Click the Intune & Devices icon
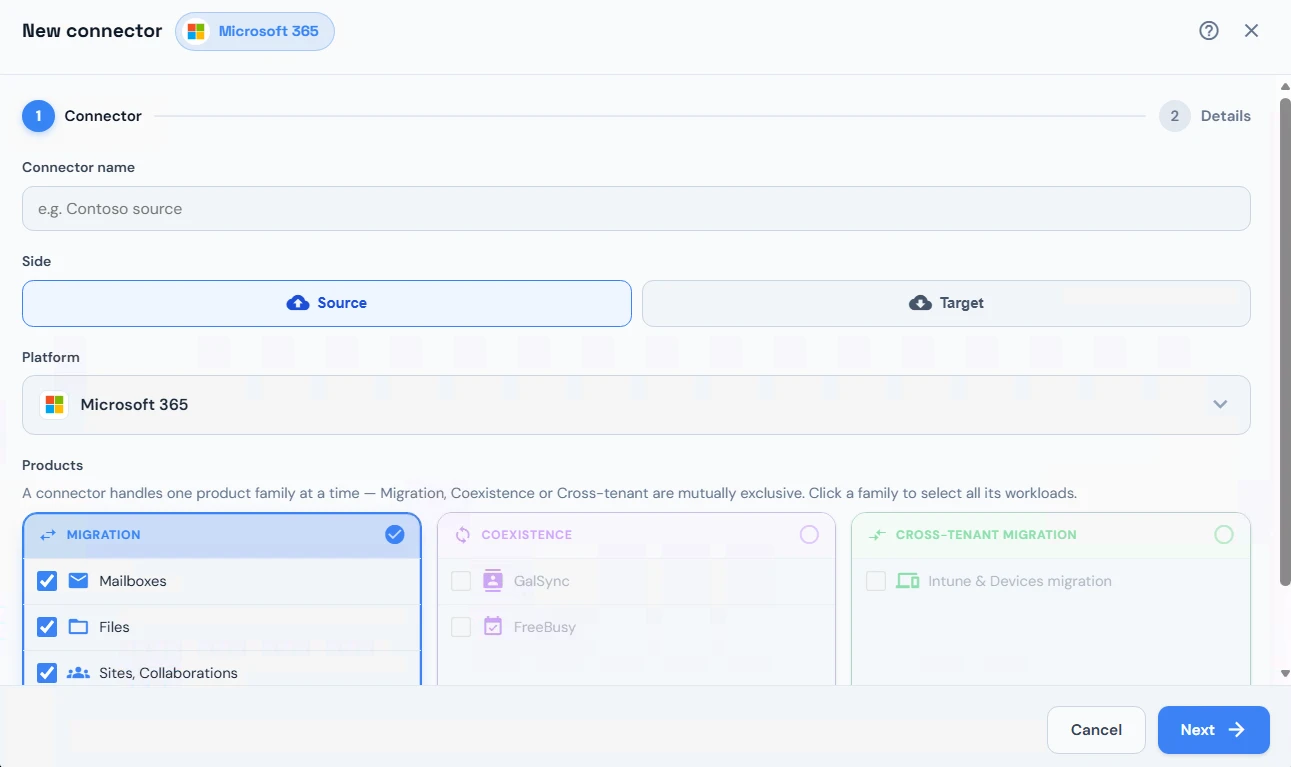This screenshot has height=767, width=1291. point(907,581)
